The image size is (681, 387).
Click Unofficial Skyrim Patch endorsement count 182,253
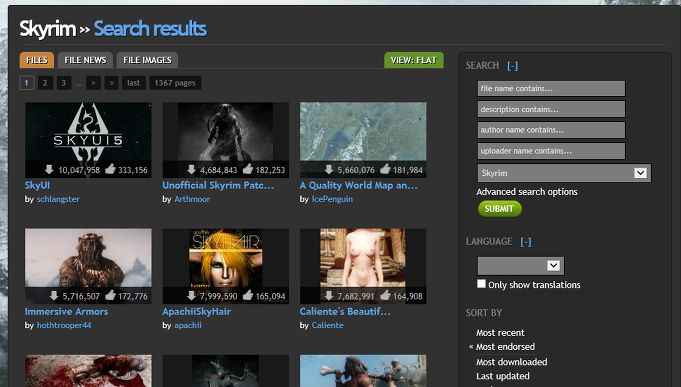pyautogui.click(x=270, y=170)
